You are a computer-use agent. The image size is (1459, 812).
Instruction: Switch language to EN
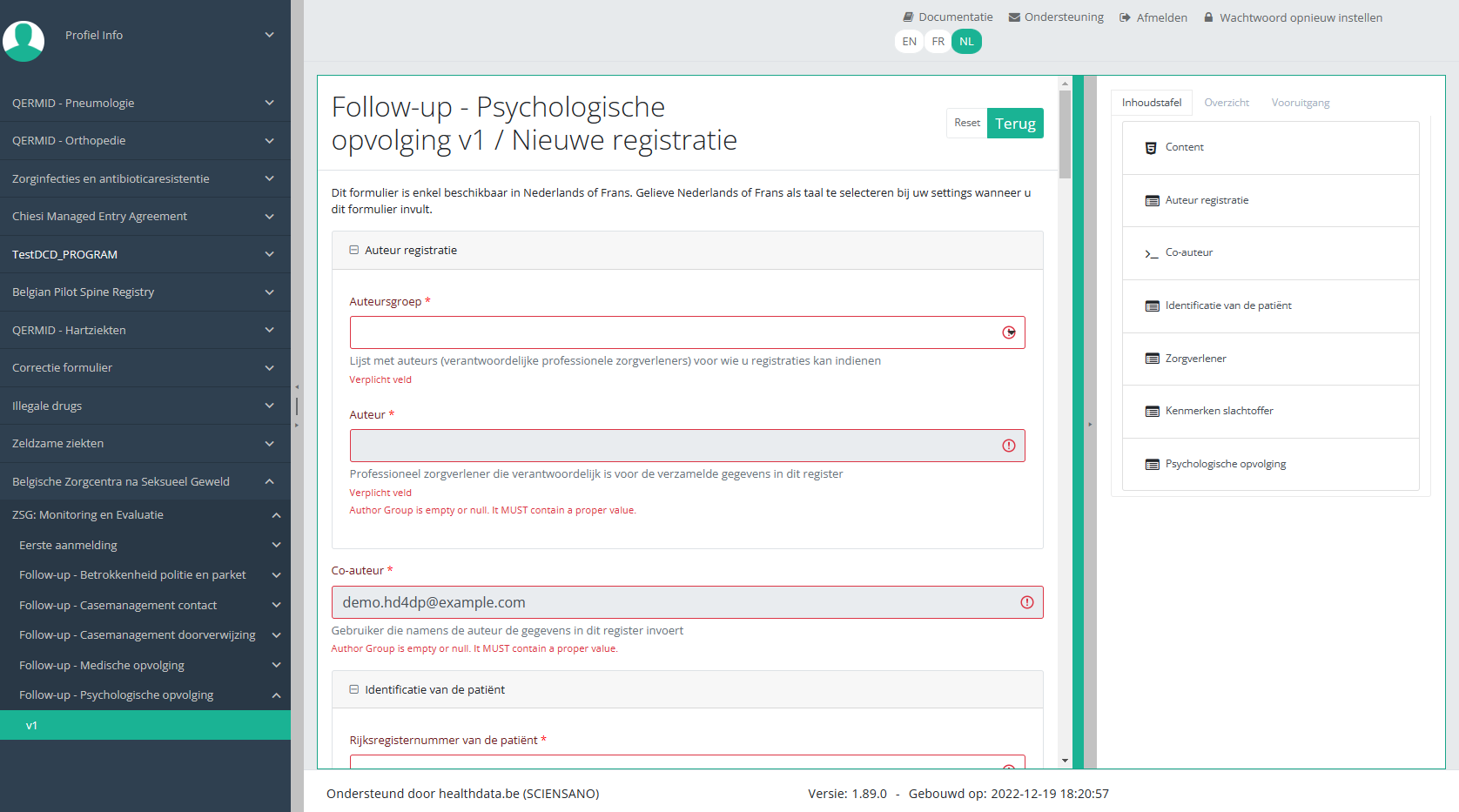pyautogui.click(x=909, y=42)
